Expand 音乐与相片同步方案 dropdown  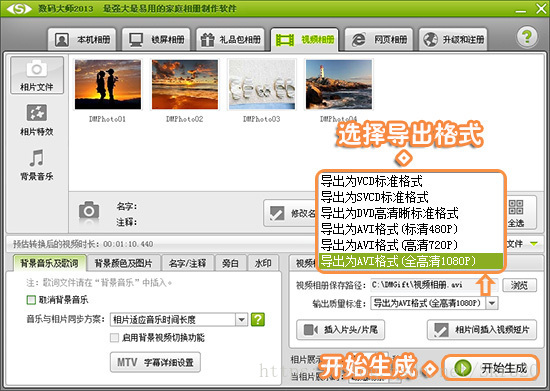tap(241, 319)
